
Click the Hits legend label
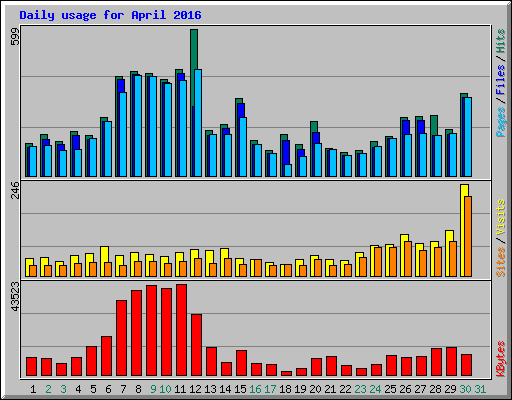point(500,42)
